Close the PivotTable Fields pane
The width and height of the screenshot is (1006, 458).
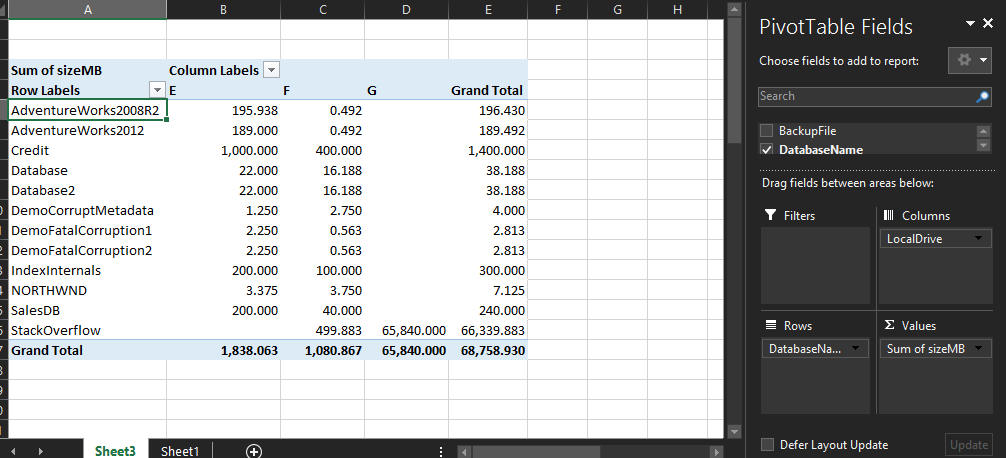click(988, 24)
